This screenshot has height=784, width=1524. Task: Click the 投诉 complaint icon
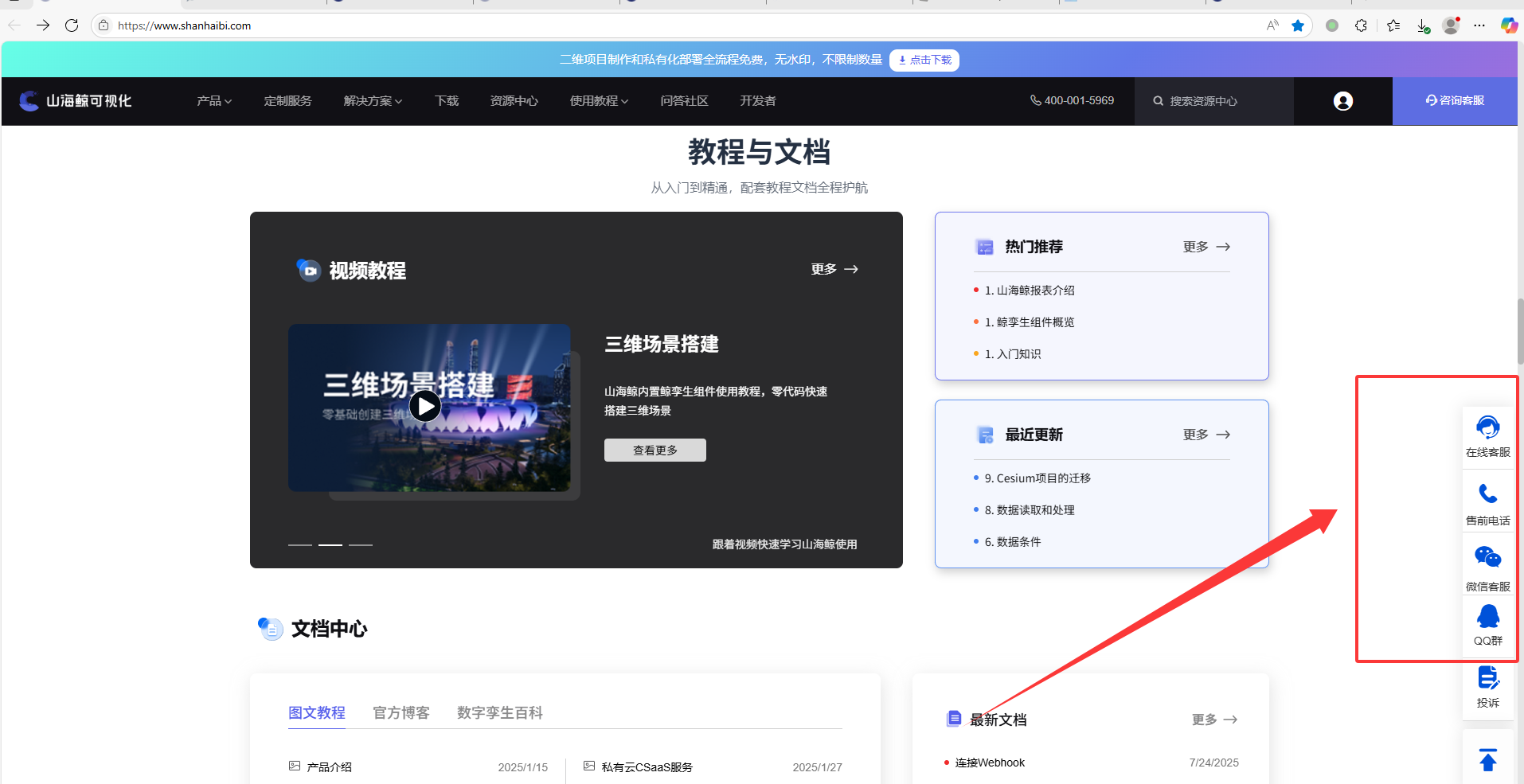(1487, 678)
